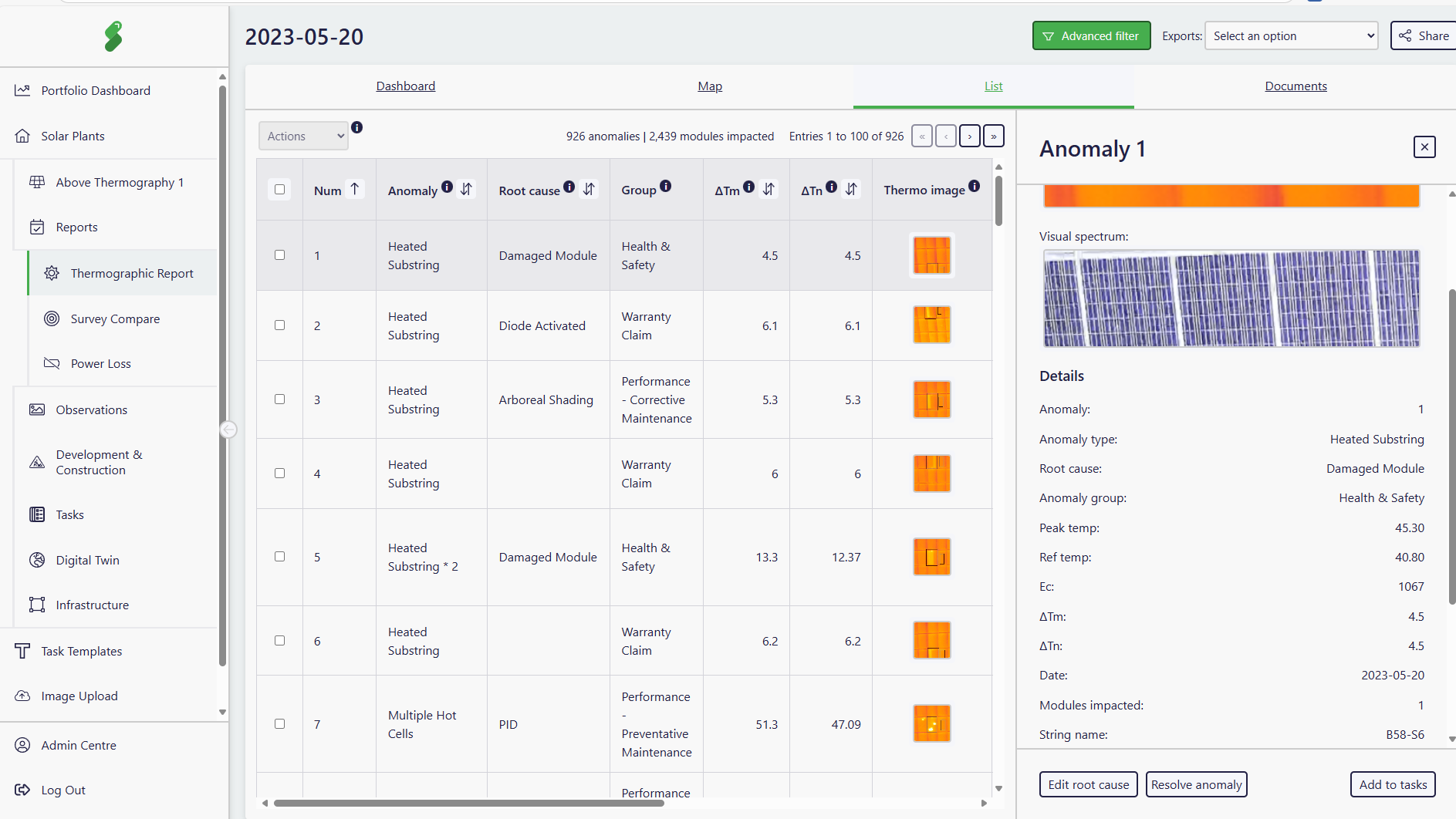1456x819 pixels.
Task: Expand the Exports 'Select an option' dropdown
Action: point(1291,36)
